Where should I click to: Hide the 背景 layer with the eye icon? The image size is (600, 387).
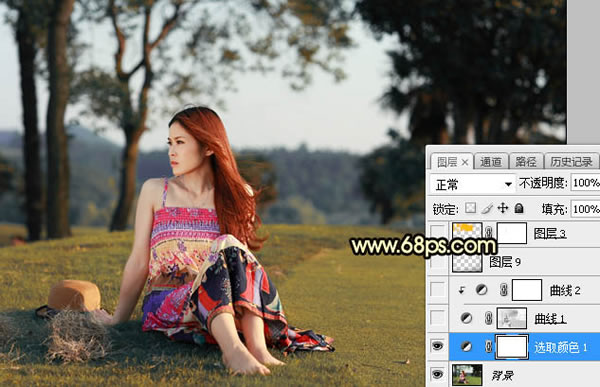437,374
